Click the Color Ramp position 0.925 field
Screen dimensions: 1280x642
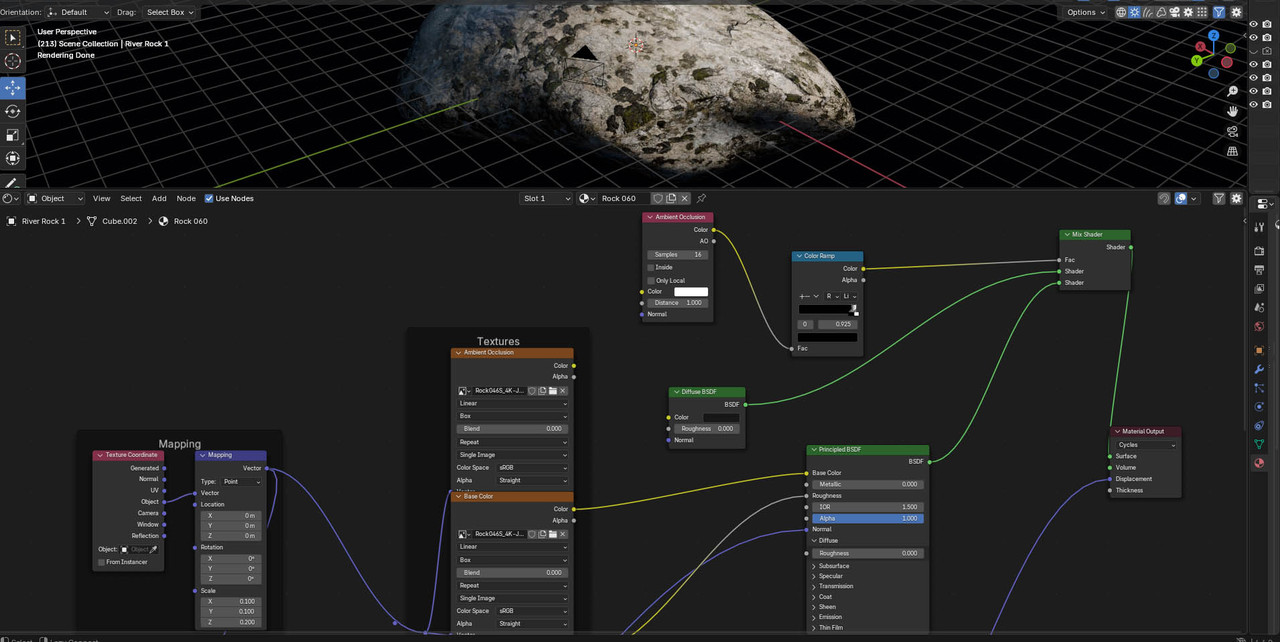tap(837, 324)
